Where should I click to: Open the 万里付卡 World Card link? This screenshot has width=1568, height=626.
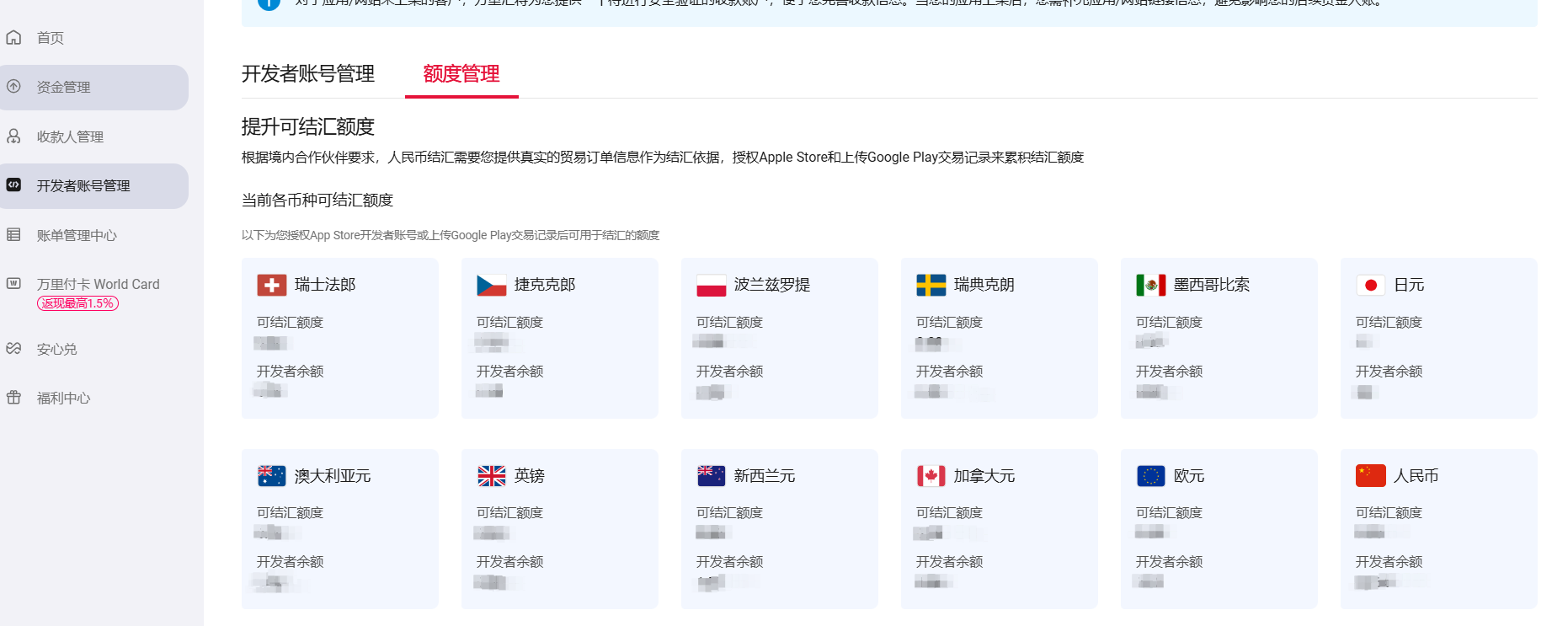(x=98, y=285)
